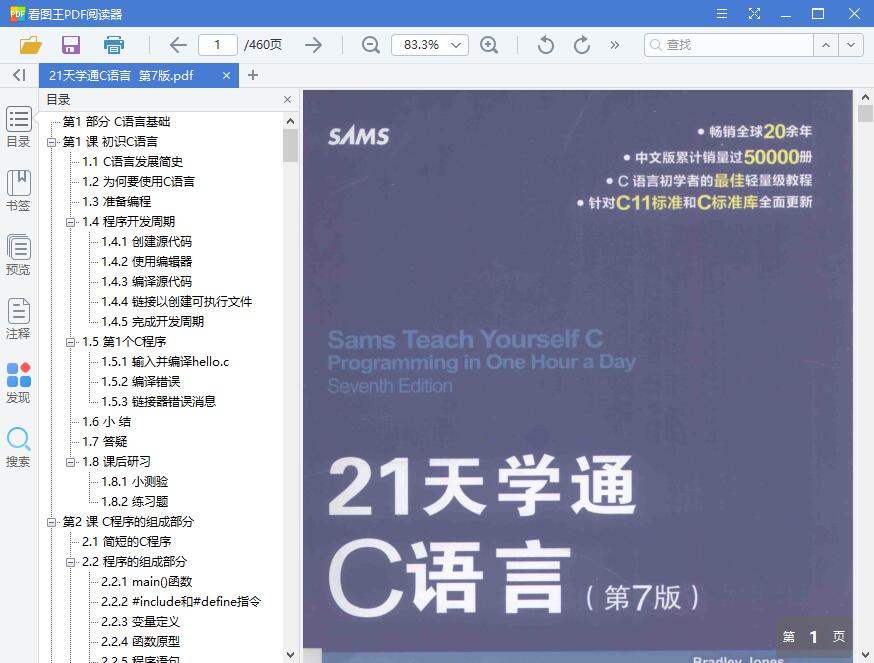
Task: Jump to 2.2.2 #include和#define指令
Action: [181, 602]
